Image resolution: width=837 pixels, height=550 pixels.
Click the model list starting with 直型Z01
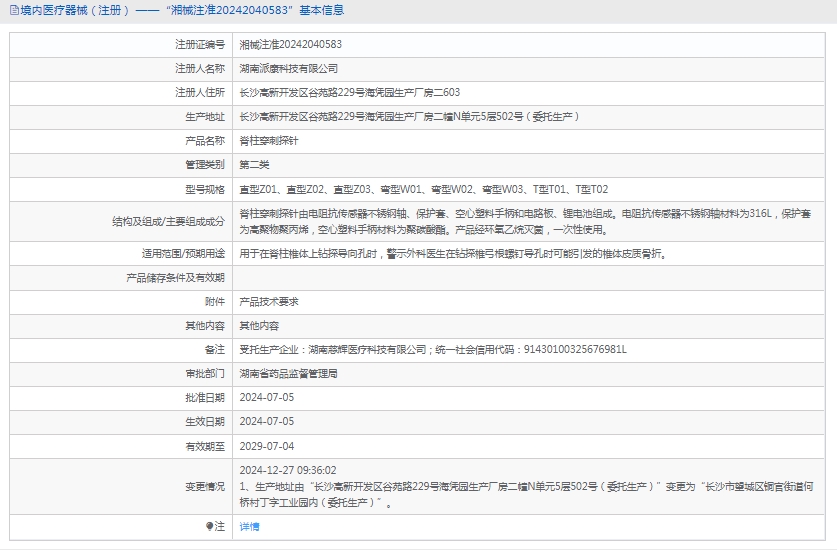point(423,189)
